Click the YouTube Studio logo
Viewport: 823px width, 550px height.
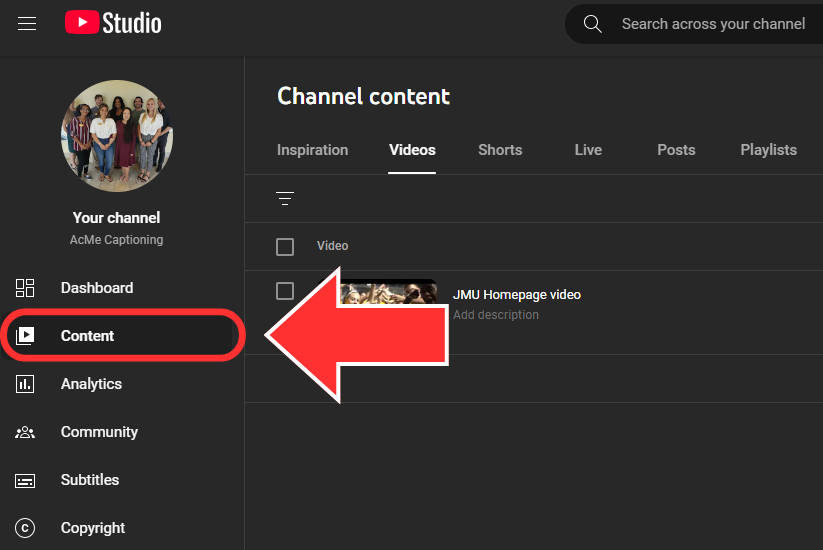pyautogui.click(x=113, y=23)
